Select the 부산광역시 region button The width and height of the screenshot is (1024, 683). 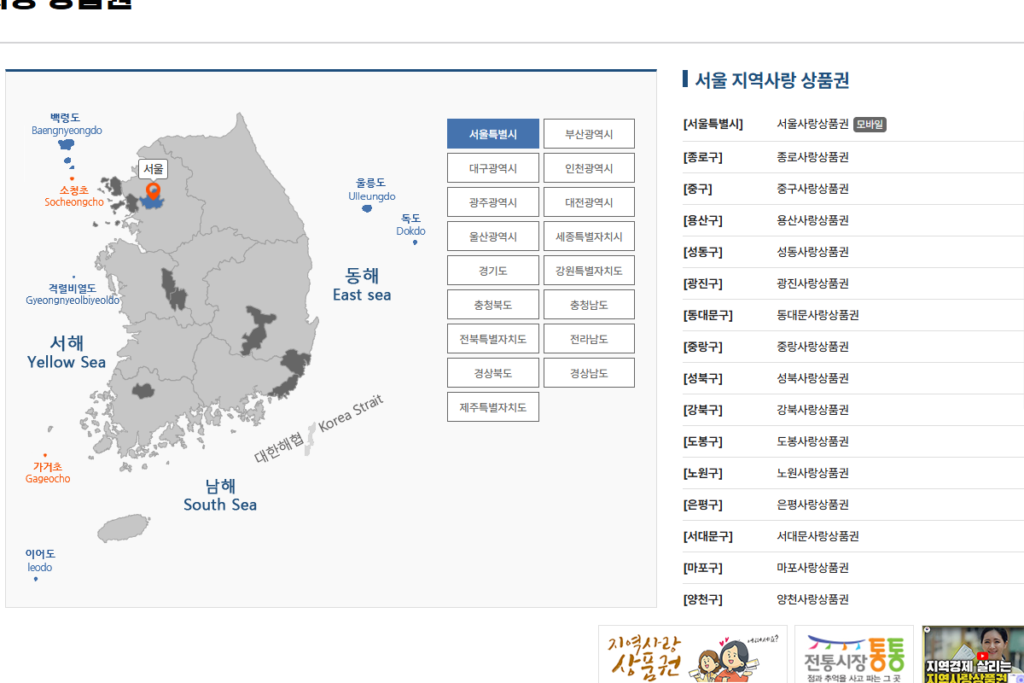click(589, 133)
